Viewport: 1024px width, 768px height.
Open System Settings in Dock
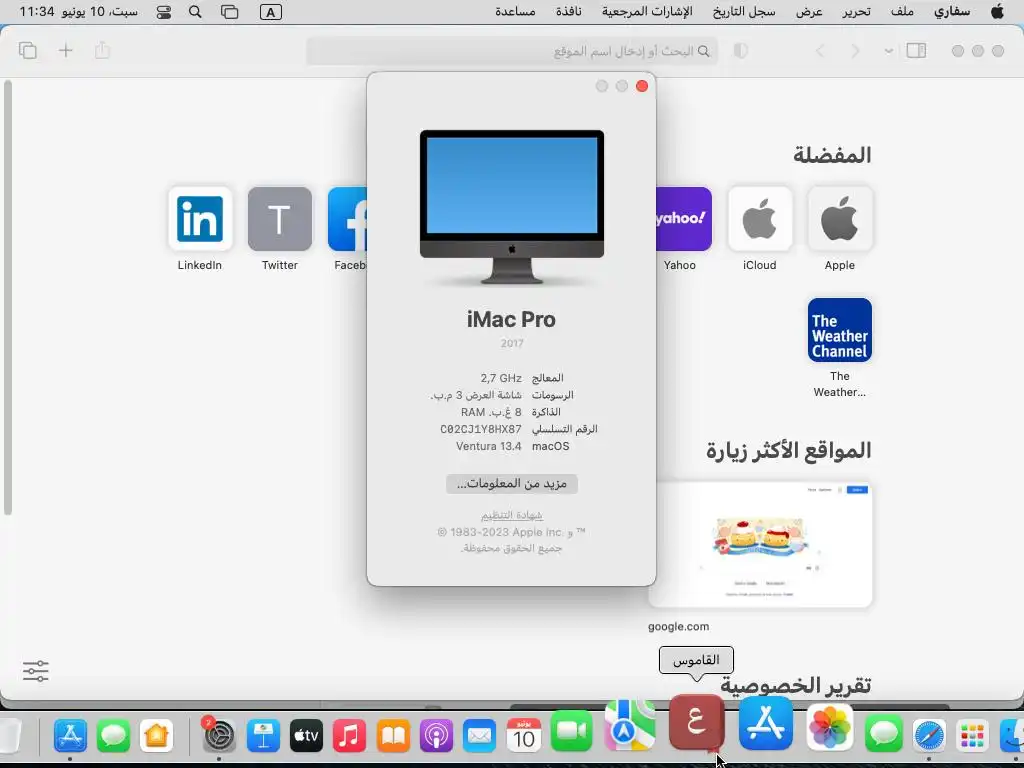(219, 735)
